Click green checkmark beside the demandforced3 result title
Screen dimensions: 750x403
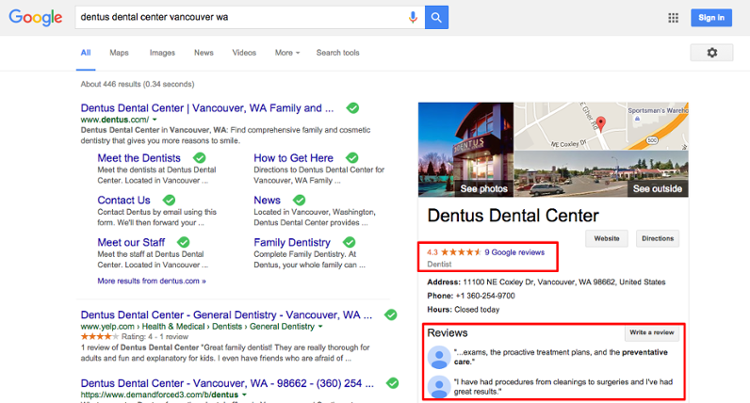click(x=393, y=383)
